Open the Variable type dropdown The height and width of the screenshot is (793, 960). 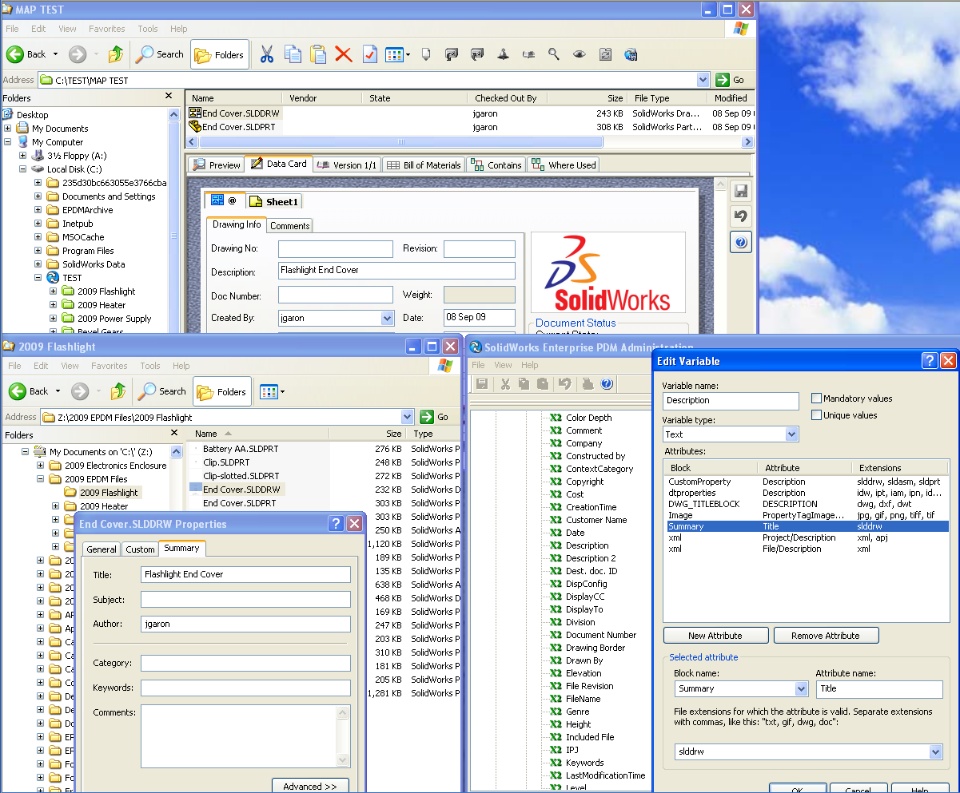(792, 434)
